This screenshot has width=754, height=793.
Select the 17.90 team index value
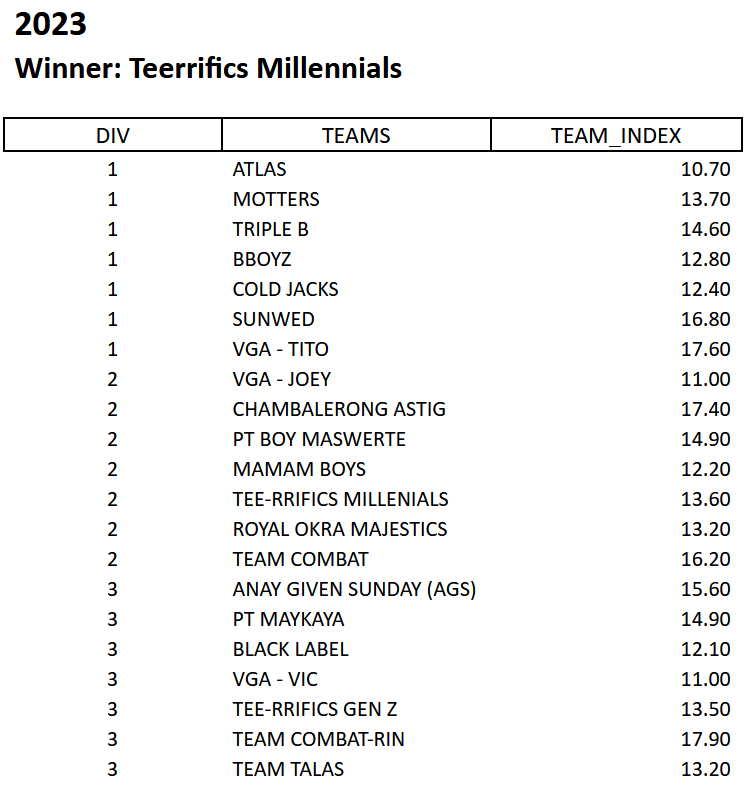tap(705, 739)
